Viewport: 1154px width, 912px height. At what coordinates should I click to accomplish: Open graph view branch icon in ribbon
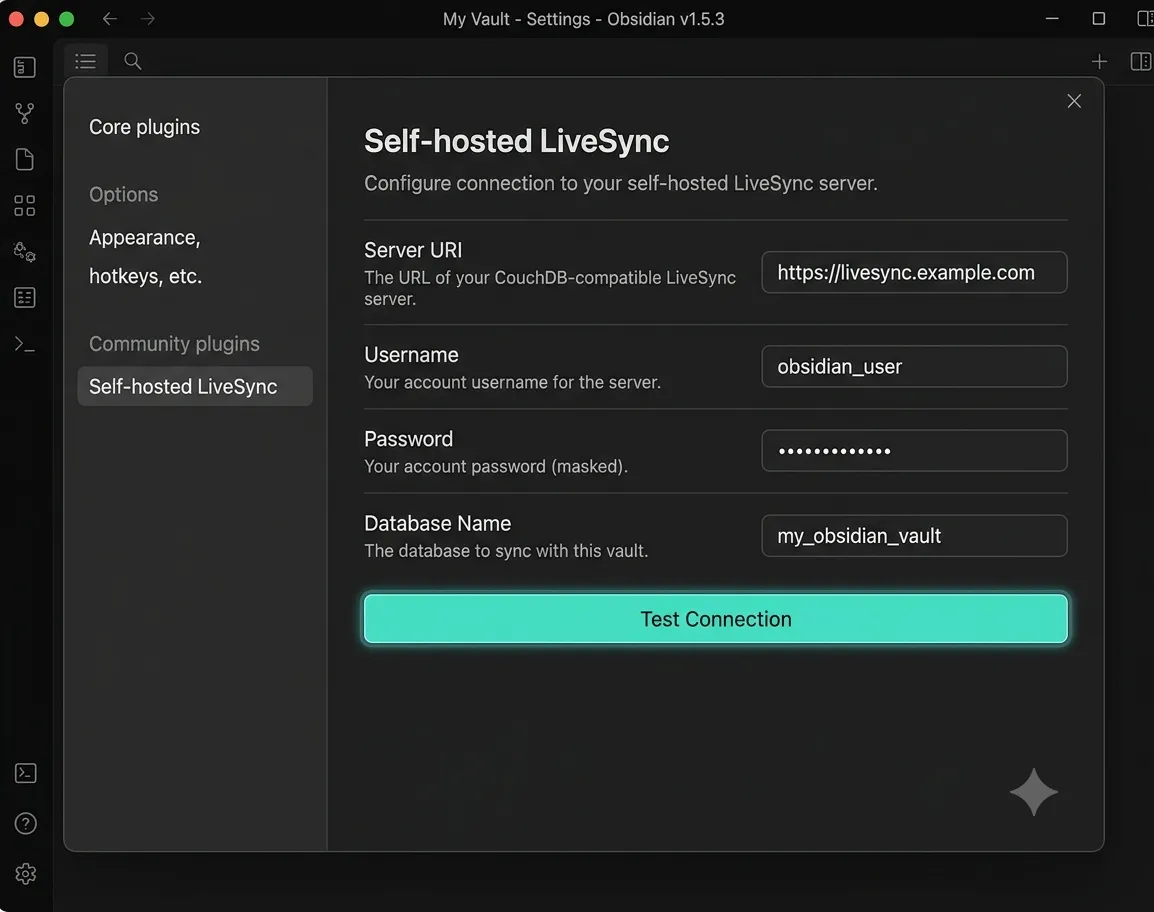(x=24, y=113)
